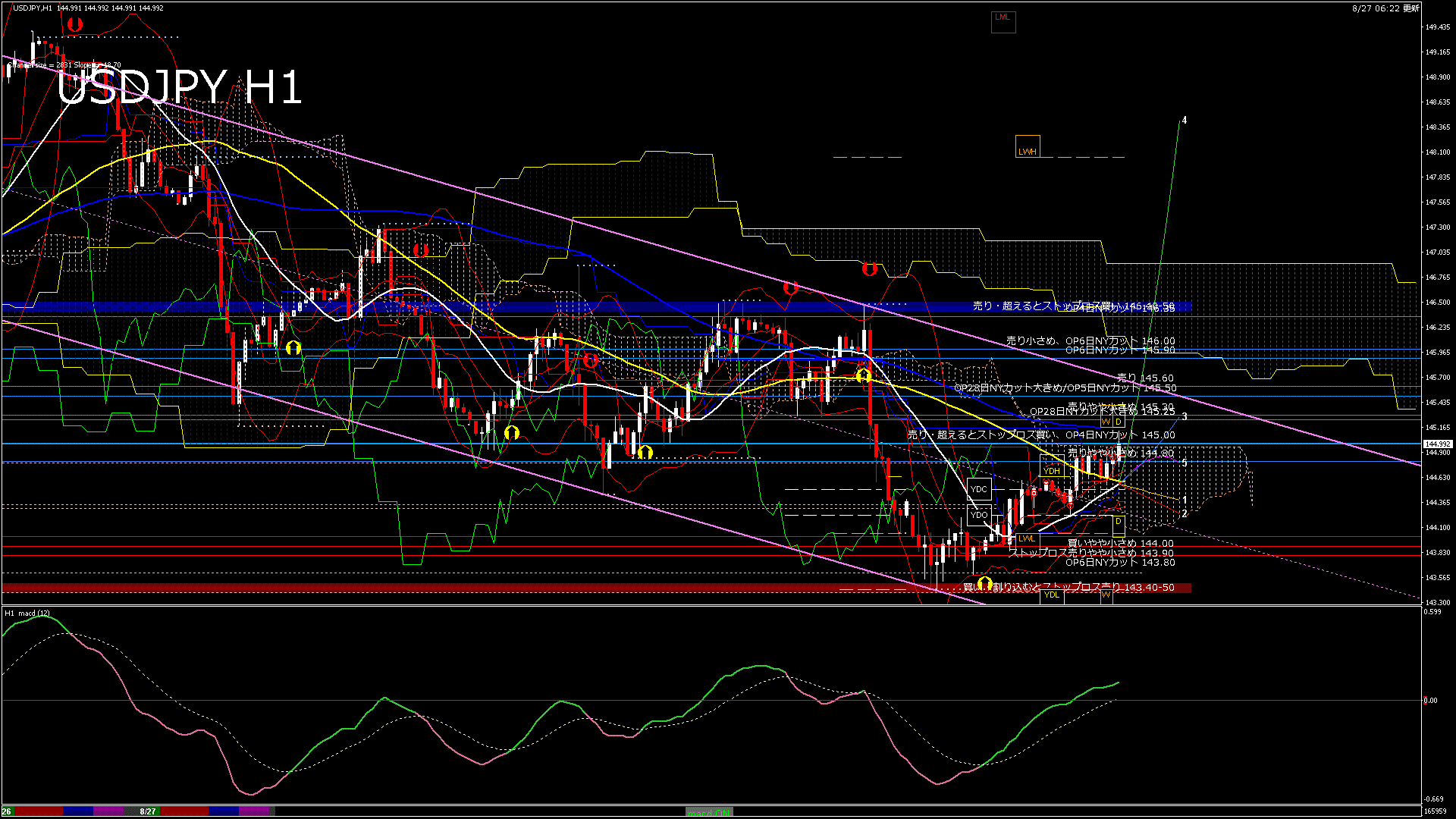Select the 買いやや小さめ 144.00 annotation
This screenshot has width=1456, height=819.
(x=1120, y=543)
